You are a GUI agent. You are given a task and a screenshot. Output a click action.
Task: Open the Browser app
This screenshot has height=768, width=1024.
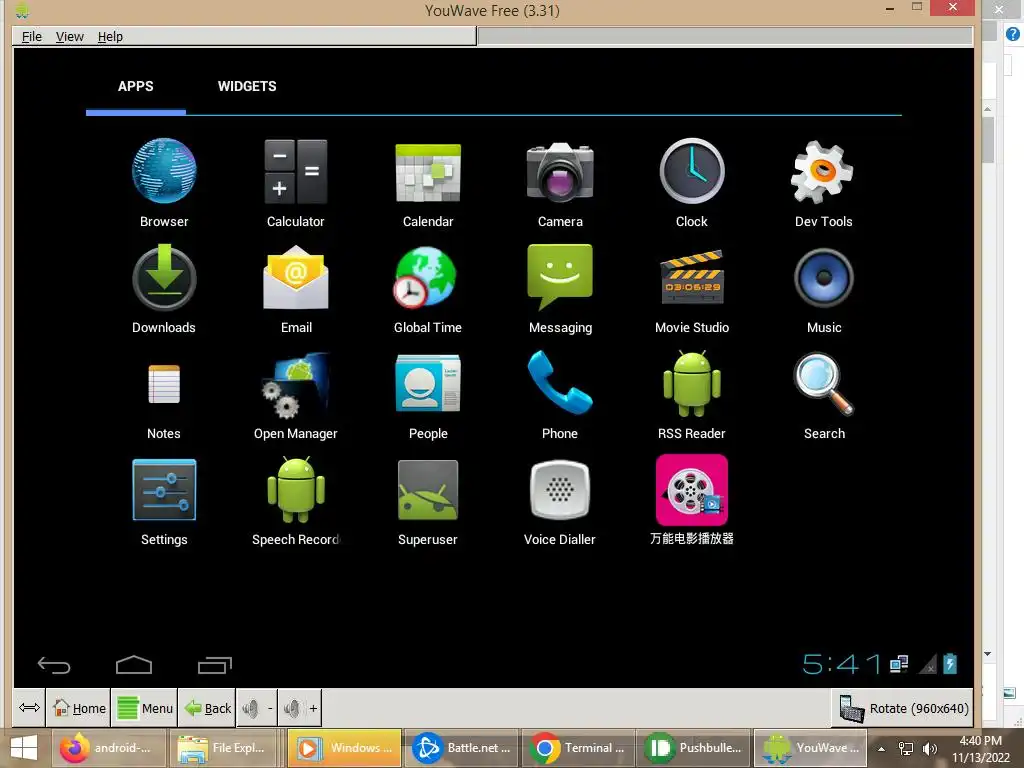coord(164,183)
